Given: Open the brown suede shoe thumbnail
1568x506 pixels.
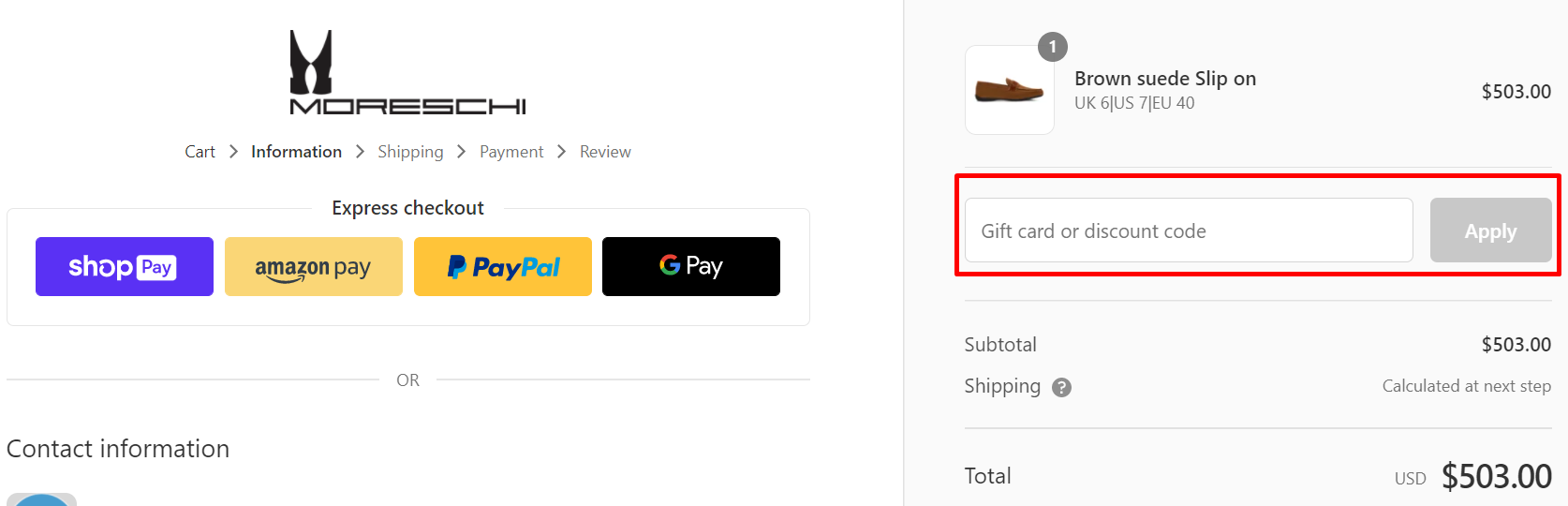Looking at the screenshot, I should coord(1009,91).
